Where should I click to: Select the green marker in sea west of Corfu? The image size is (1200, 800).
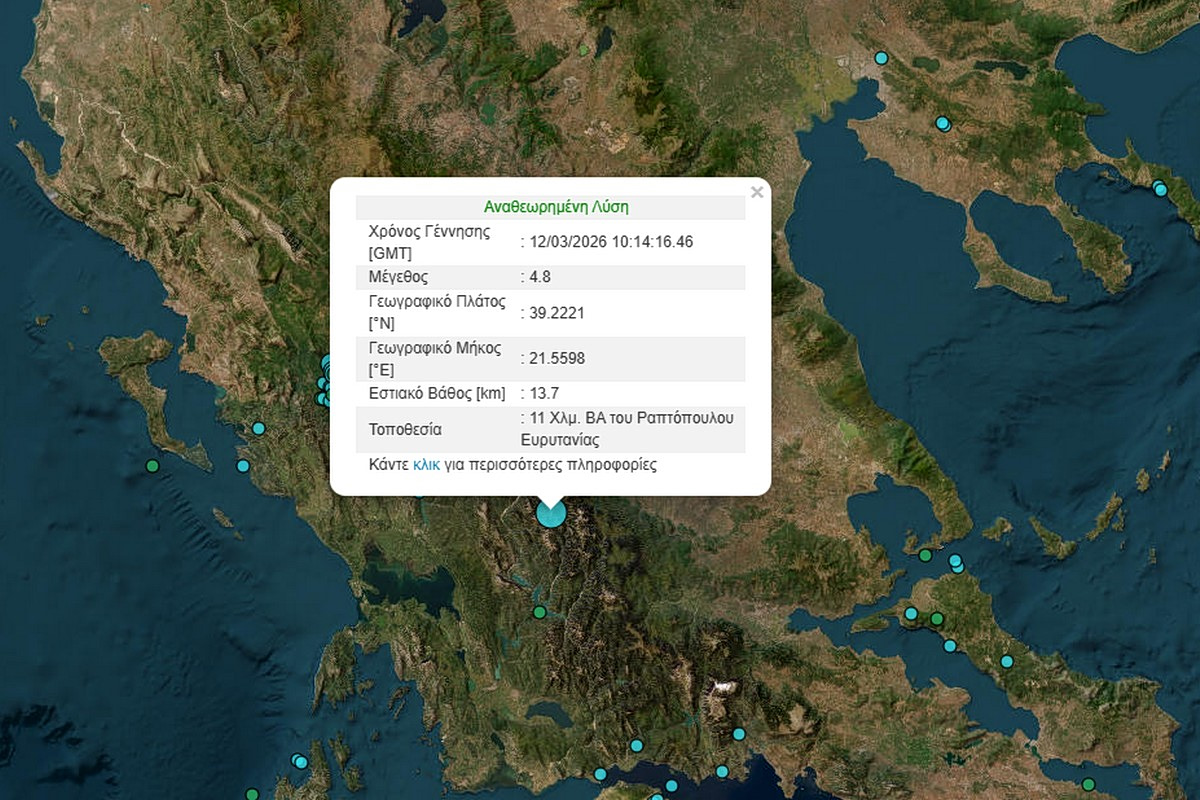coord(152,466)
